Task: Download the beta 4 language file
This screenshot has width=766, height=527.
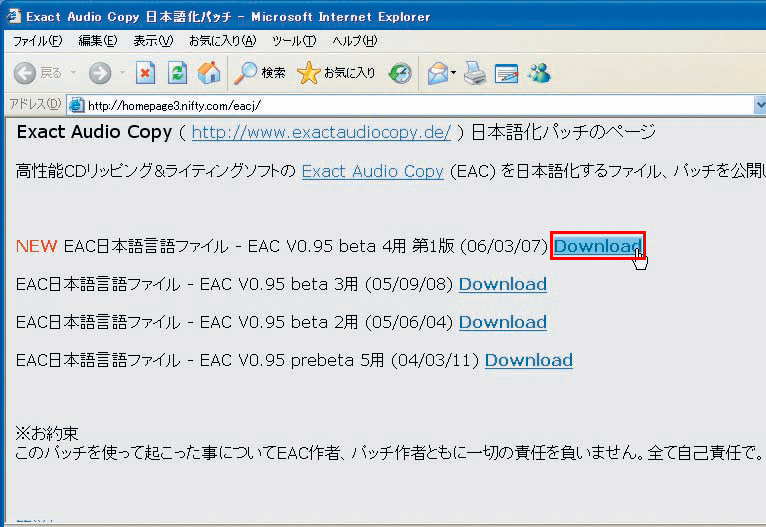Action: click(597, 246)
